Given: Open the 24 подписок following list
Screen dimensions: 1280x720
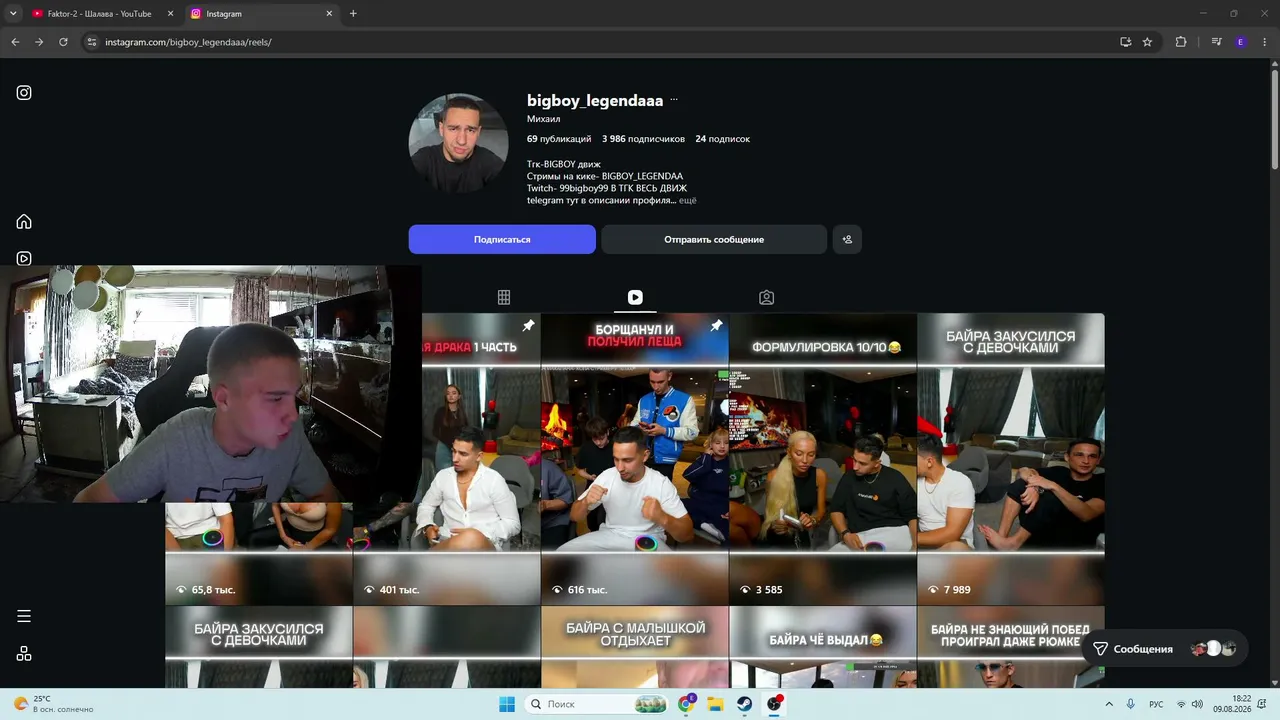Looking at the screenshot, I should click(723, 139).
